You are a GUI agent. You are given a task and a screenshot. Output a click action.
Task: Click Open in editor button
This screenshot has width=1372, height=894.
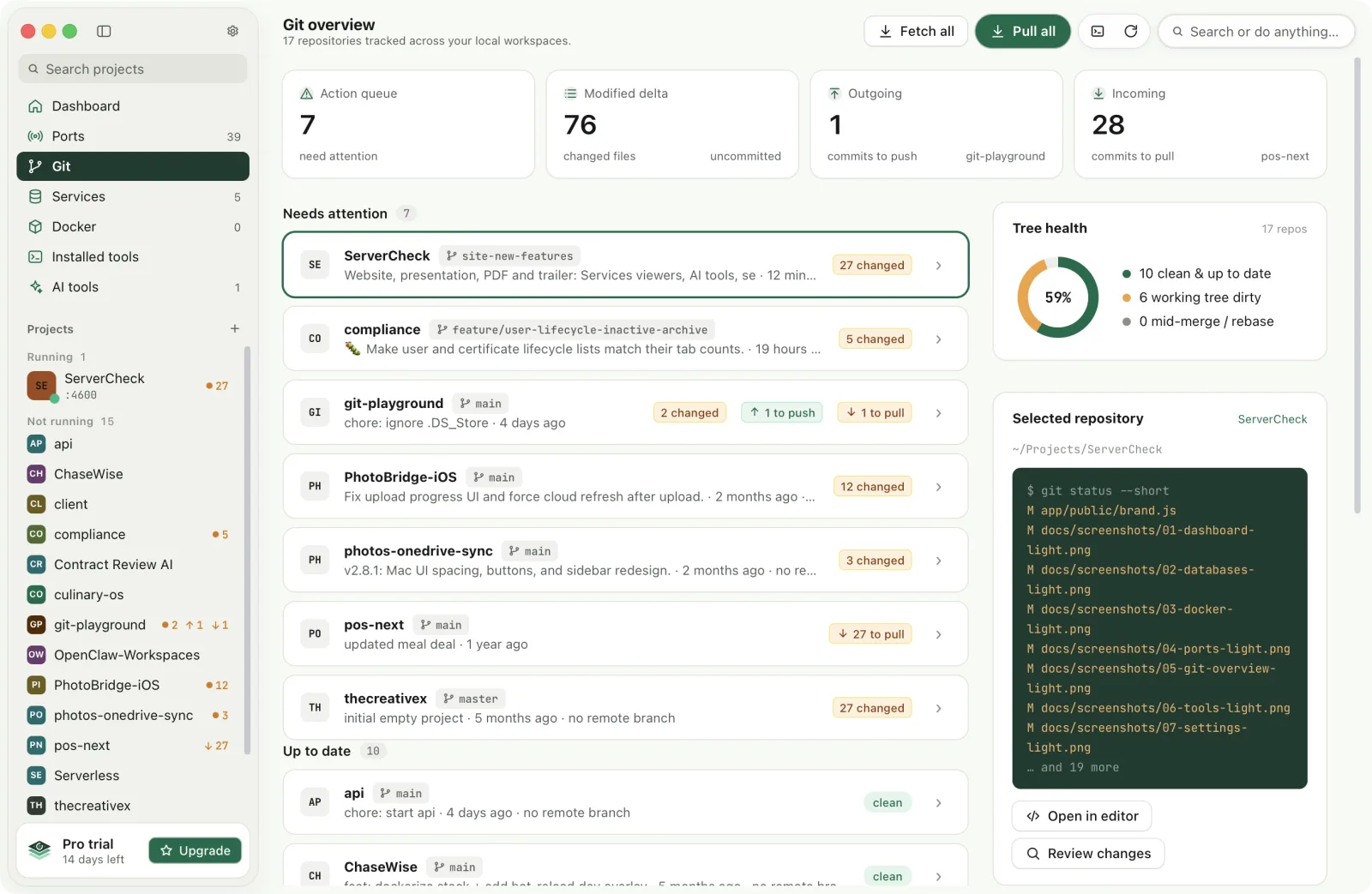pos(1082,816)
